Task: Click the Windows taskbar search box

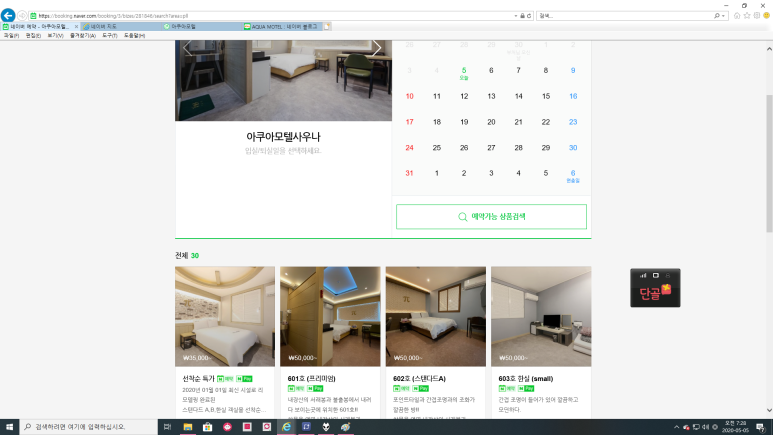Action: (89, 427)
